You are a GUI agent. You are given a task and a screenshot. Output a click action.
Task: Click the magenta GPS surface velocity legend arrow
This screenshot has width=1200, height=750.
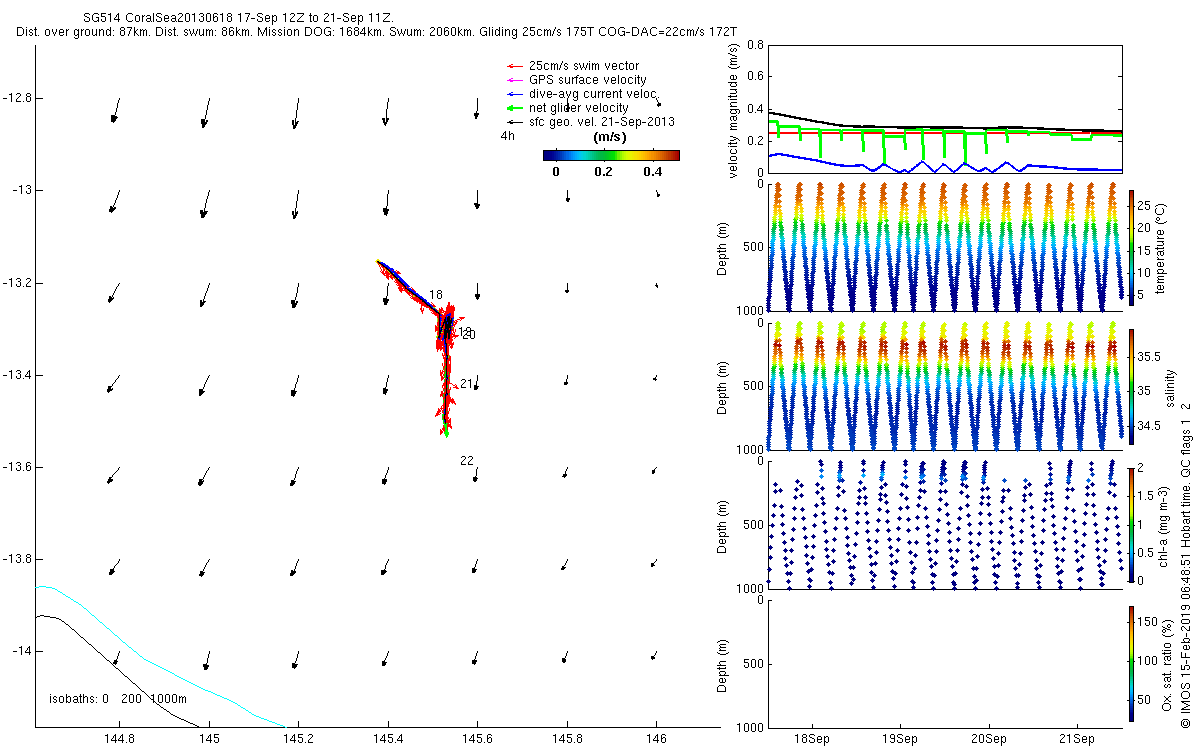click(x=513, y=80)
